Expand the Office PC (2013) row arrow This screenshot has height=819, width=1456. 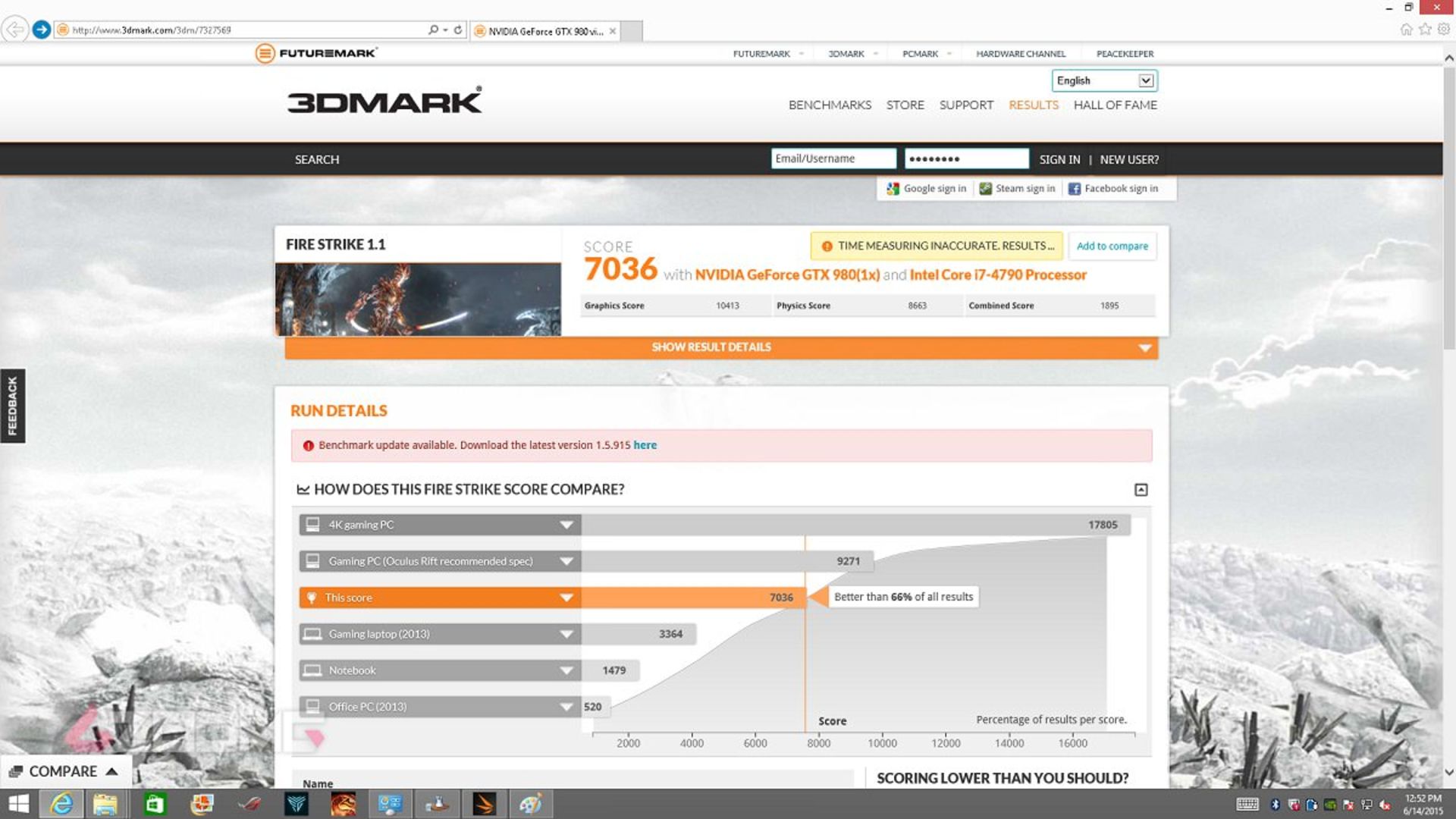pyautogui.click(x=566, y=707)
